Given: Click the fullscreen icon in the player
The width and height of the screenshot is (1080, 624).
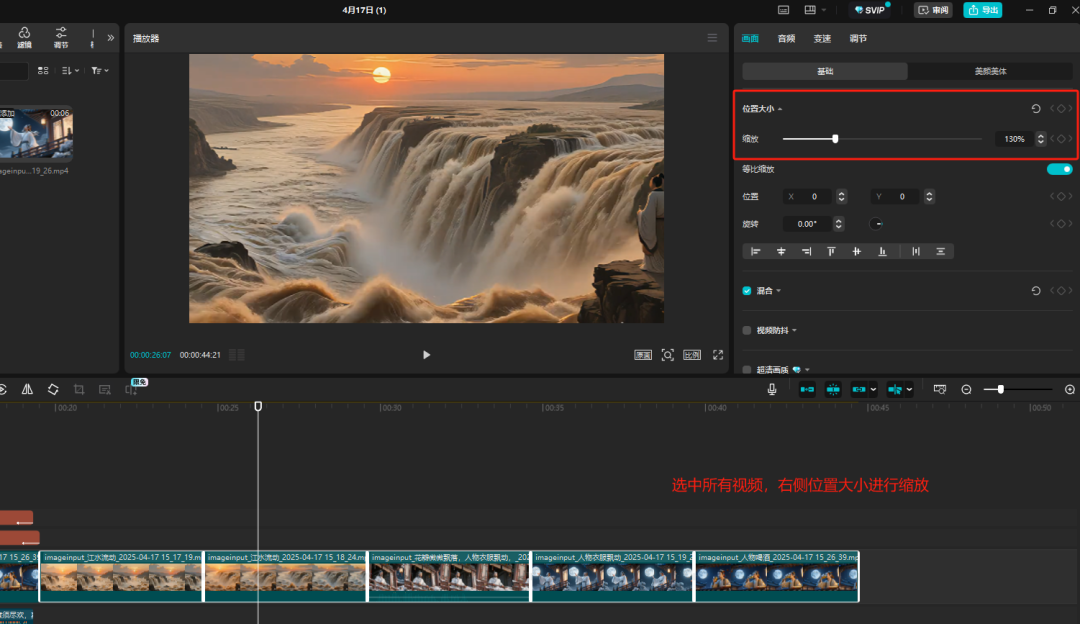Looking at the screenshot, I should (718, 355).
